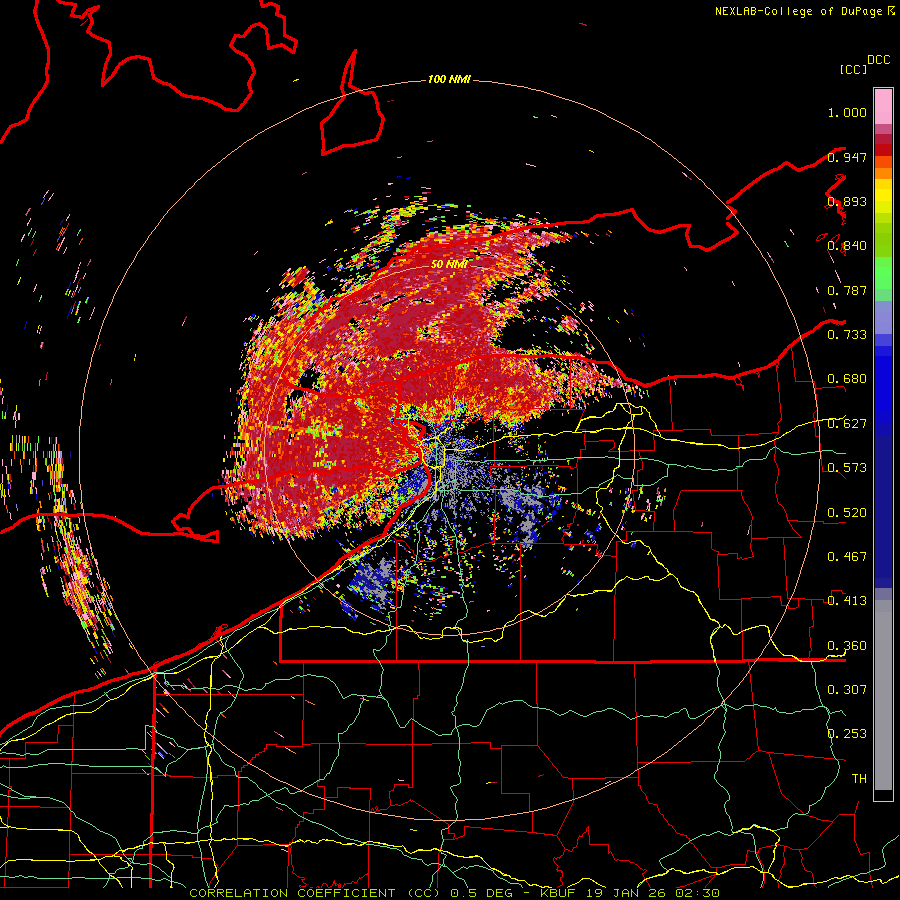Click the 0.520 color scale value
The height and width of the screenshot is (900, 900).
(847, 513)
